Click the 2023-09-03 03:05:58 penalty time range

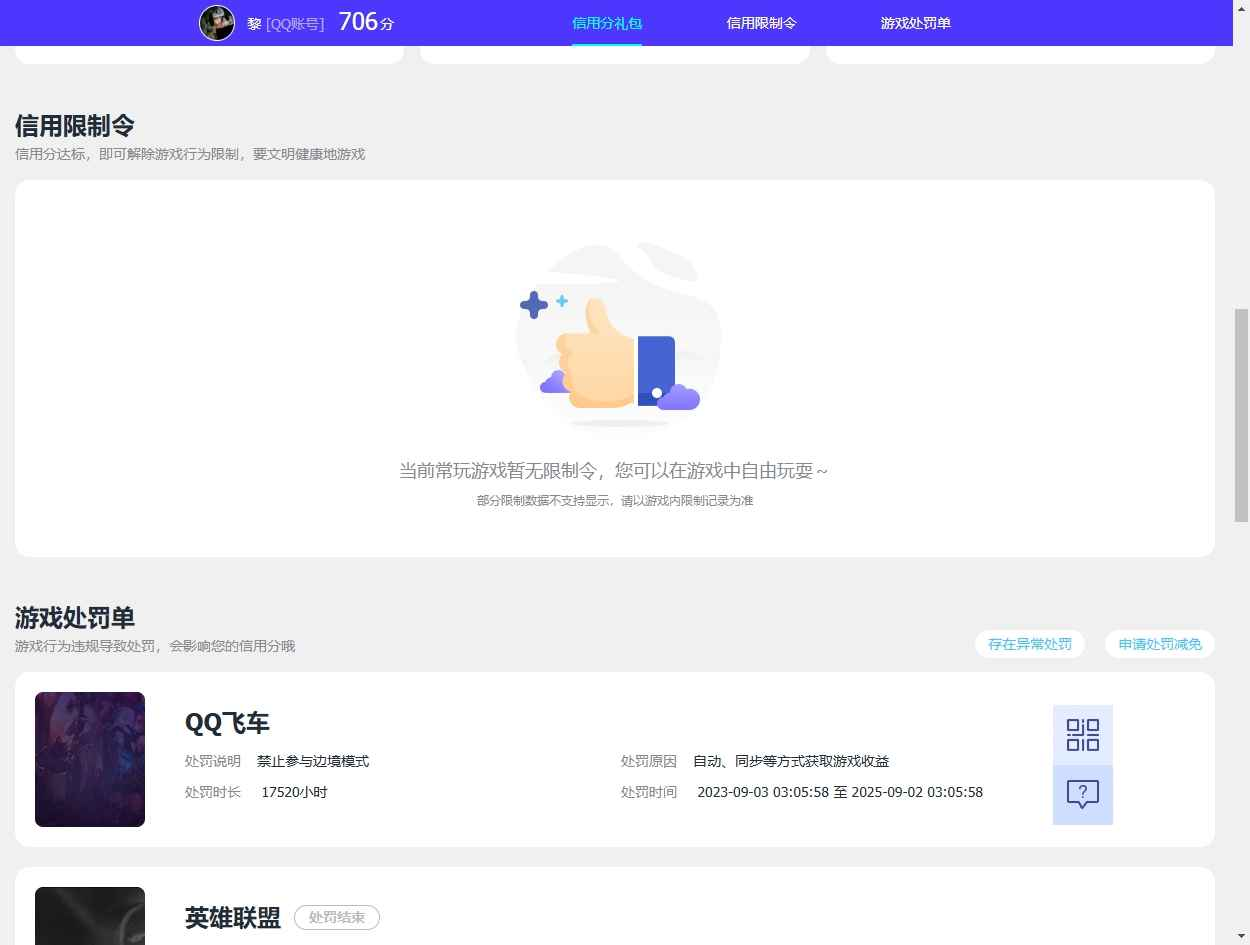[x=840, y=792]
